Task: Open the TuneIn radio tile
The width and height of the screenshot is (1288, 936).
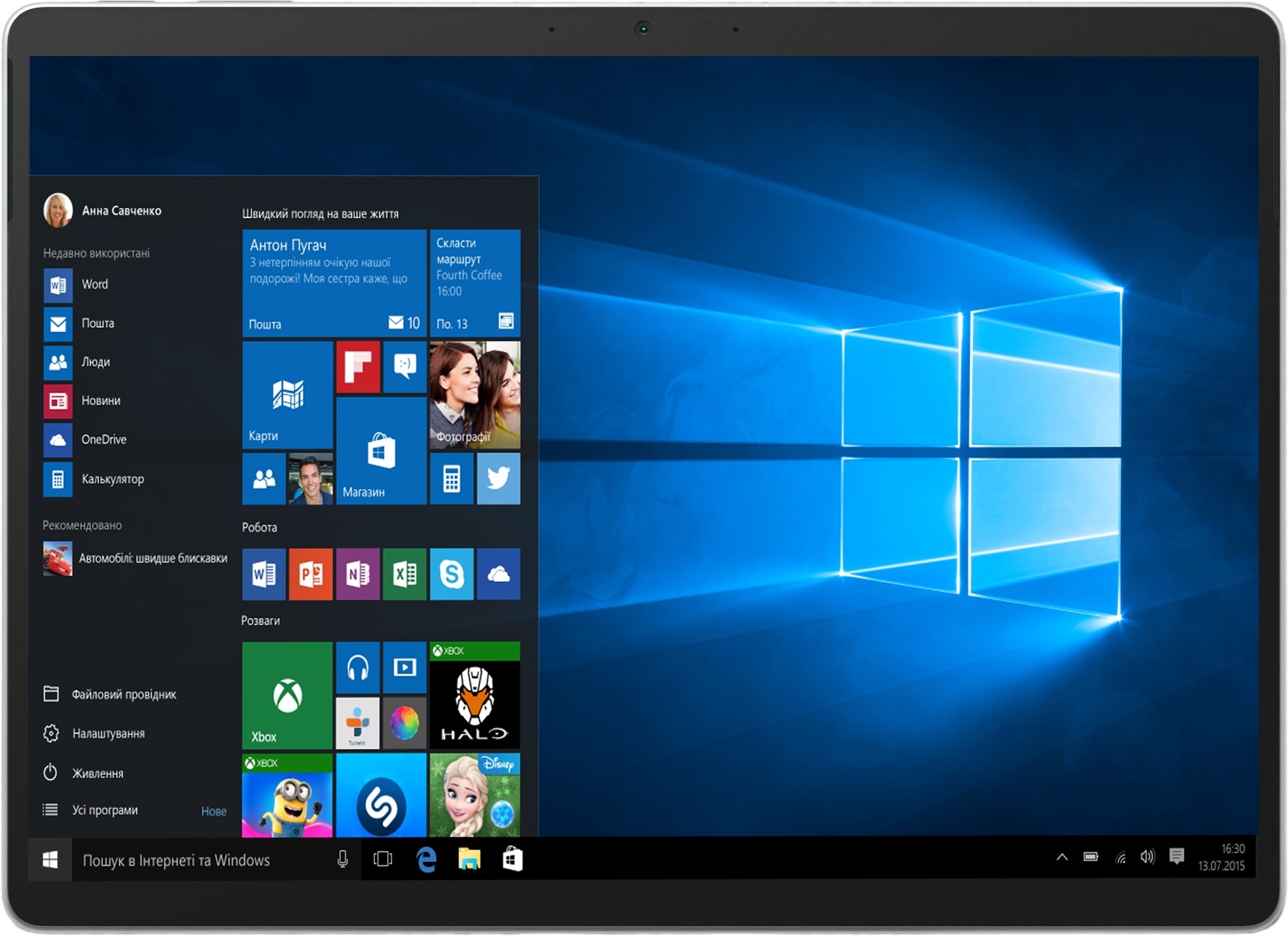Action: click(x=358, y=723)
